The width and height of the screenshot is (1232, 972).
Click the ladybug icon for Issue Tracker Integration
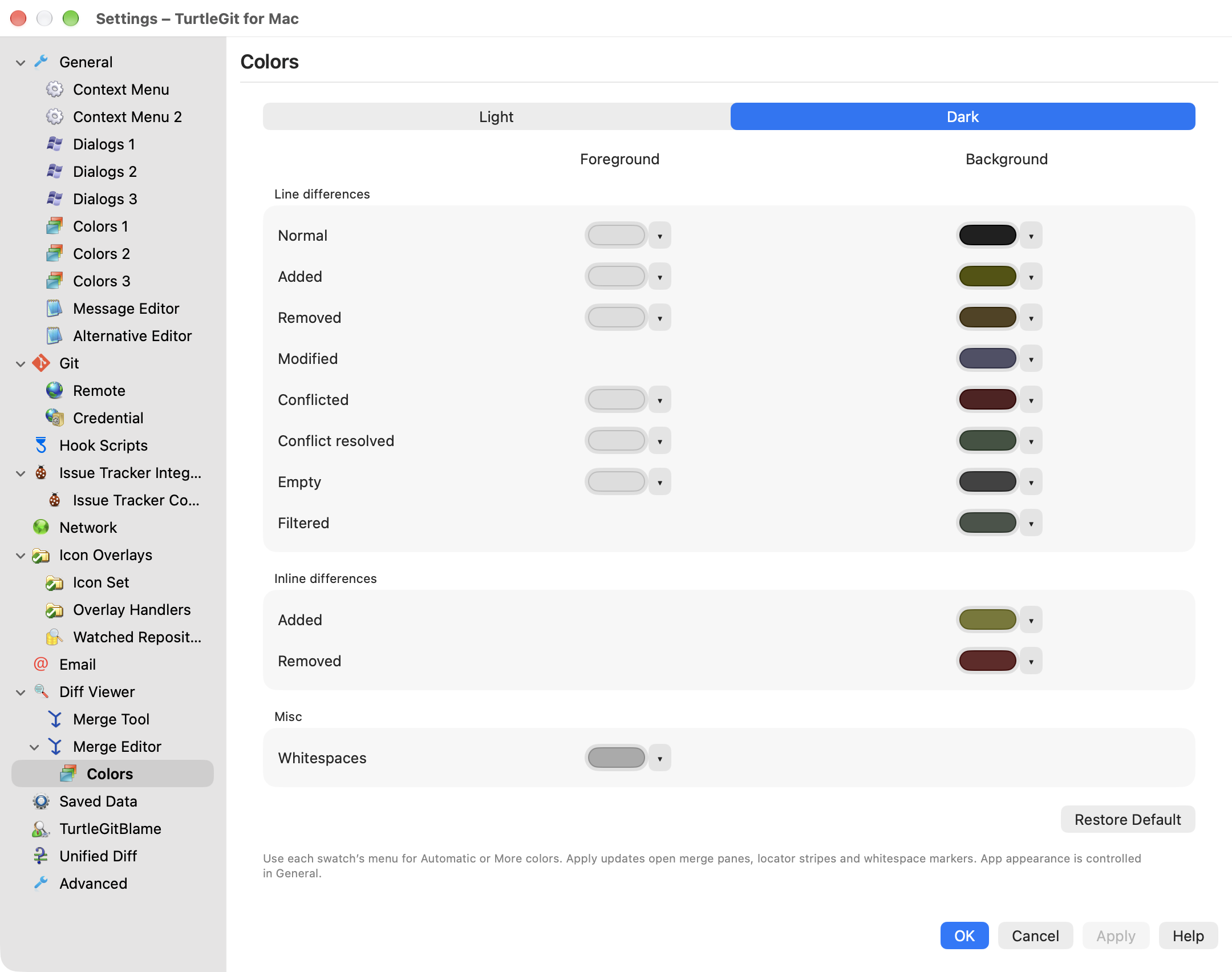click(41, 473)
